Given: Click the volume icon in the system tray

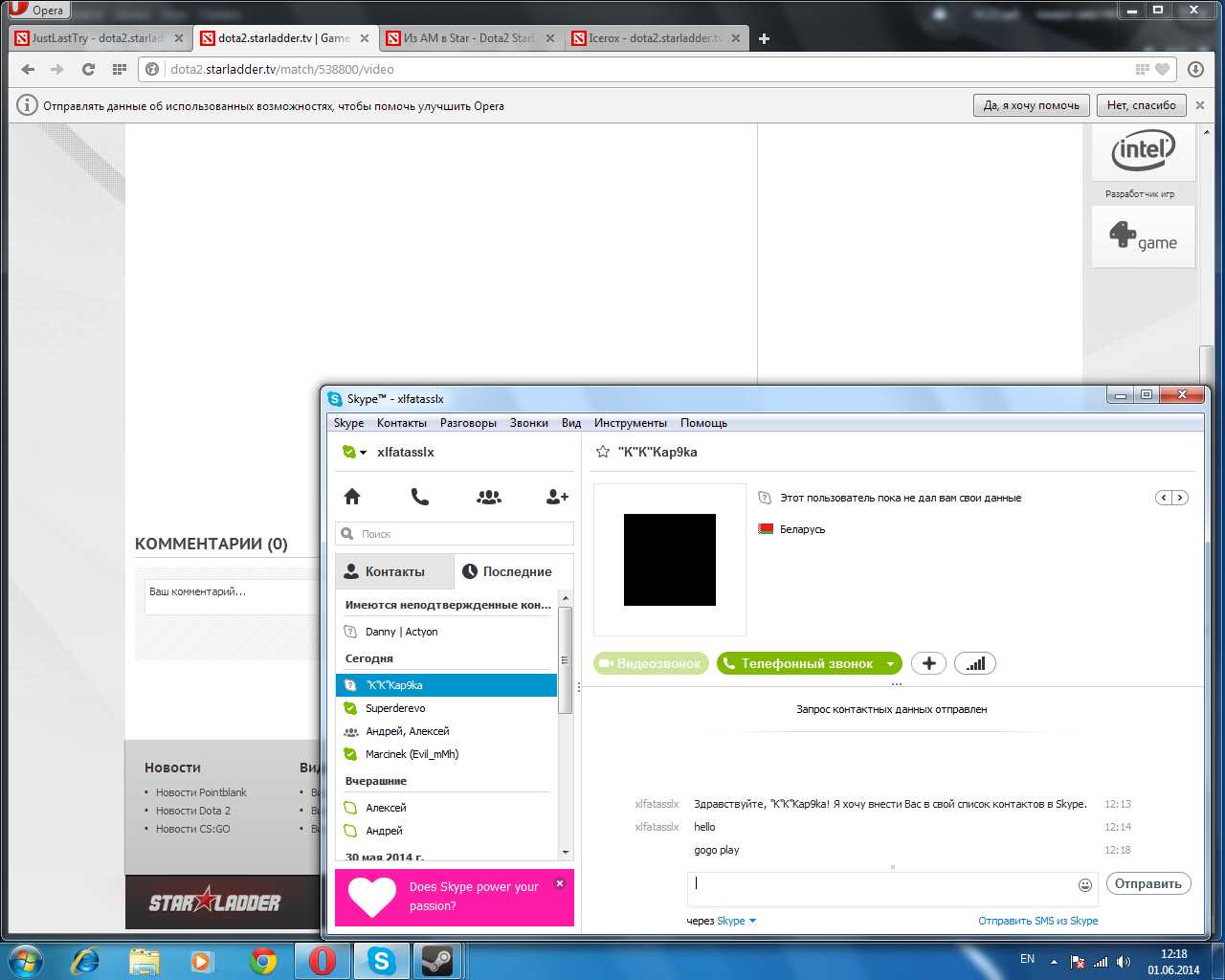Looking at the screenshot, I should pyautogui.click(x=1124, y=962).
